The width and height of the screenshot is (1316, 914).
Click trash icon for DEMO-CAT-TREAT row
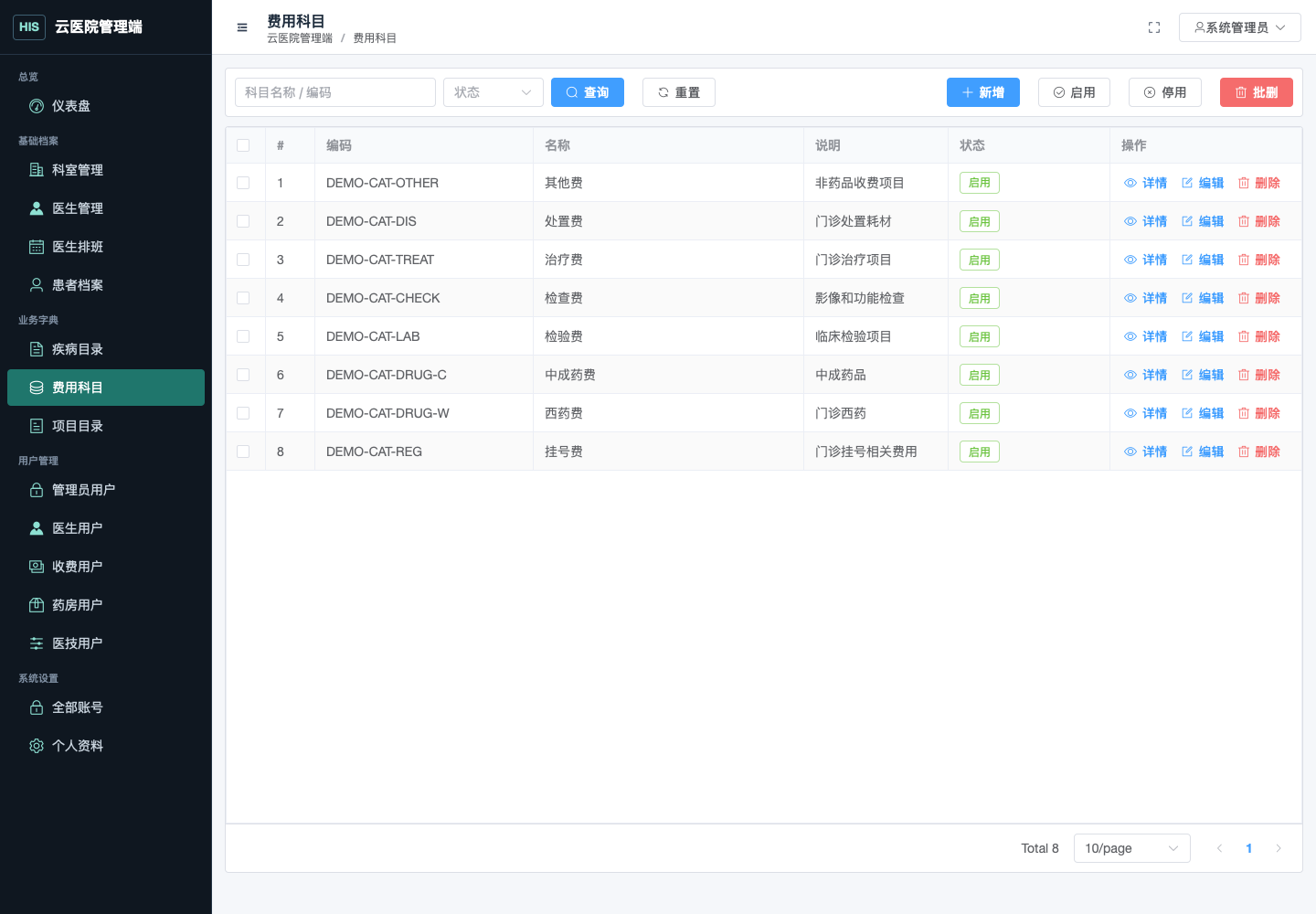pyautogui.click(x=1244, y=260)
